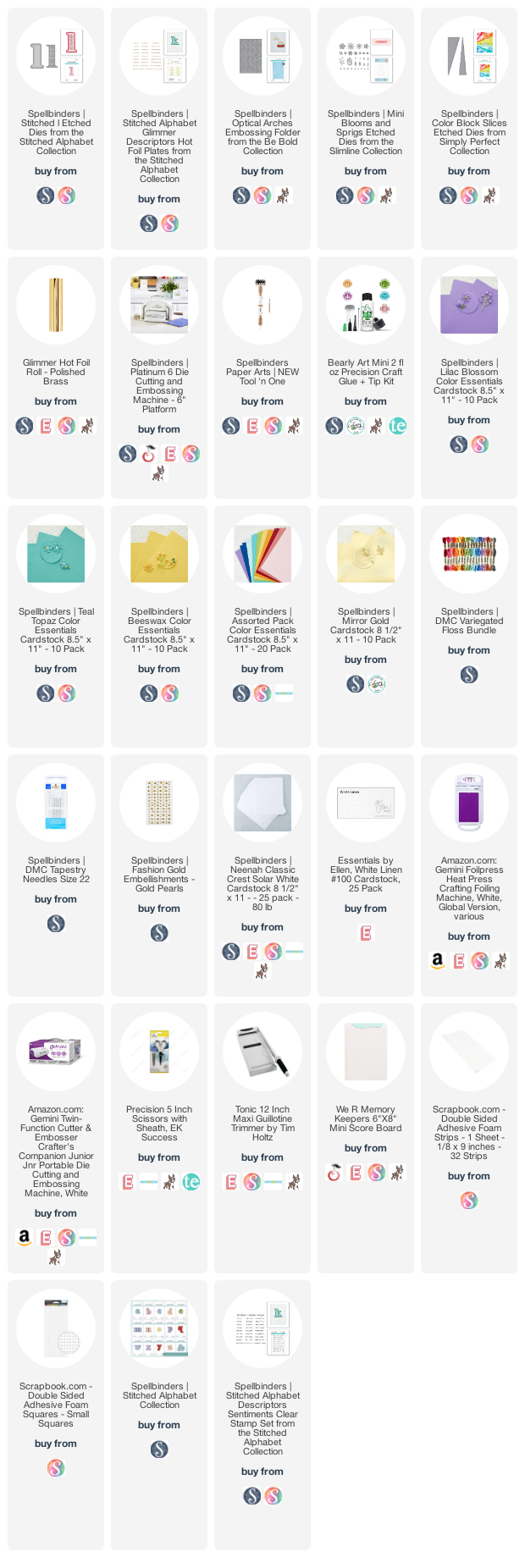Click the Scrapbook.com icon under Foam Strips
This screenshot has width=525, height=1568.
469,1201
